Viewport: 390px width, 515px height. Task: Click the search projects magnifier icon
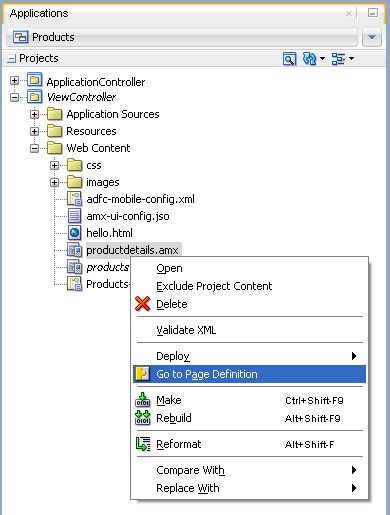pyautogui.click(x=289, y=59)
